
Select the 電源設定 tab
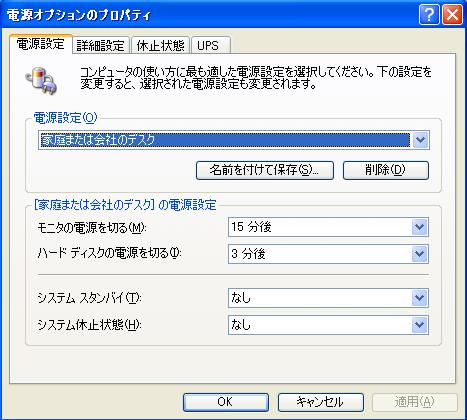click(40, 44)
